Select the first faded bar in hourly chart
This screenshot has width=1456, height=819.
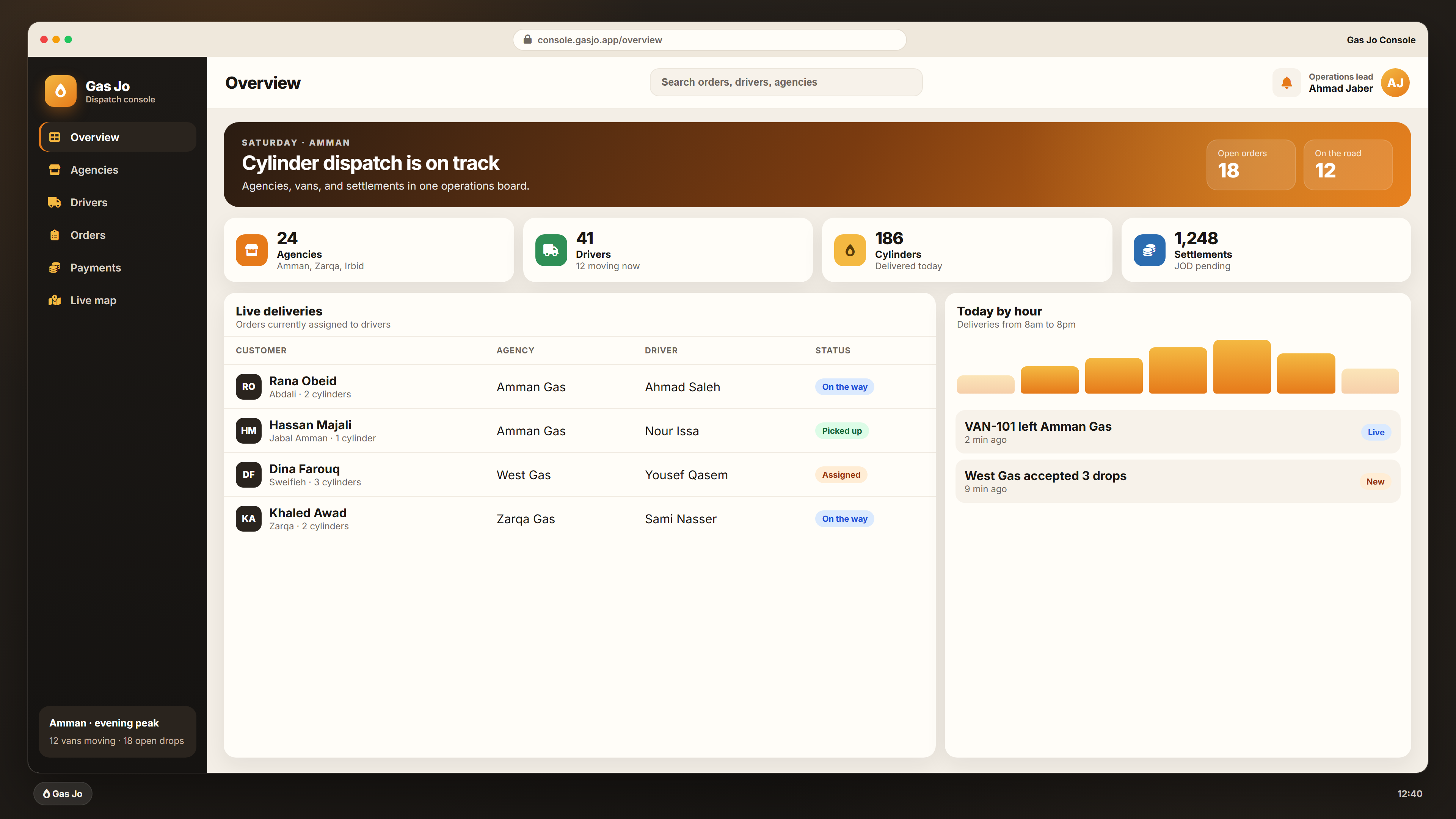click(985, 384)
